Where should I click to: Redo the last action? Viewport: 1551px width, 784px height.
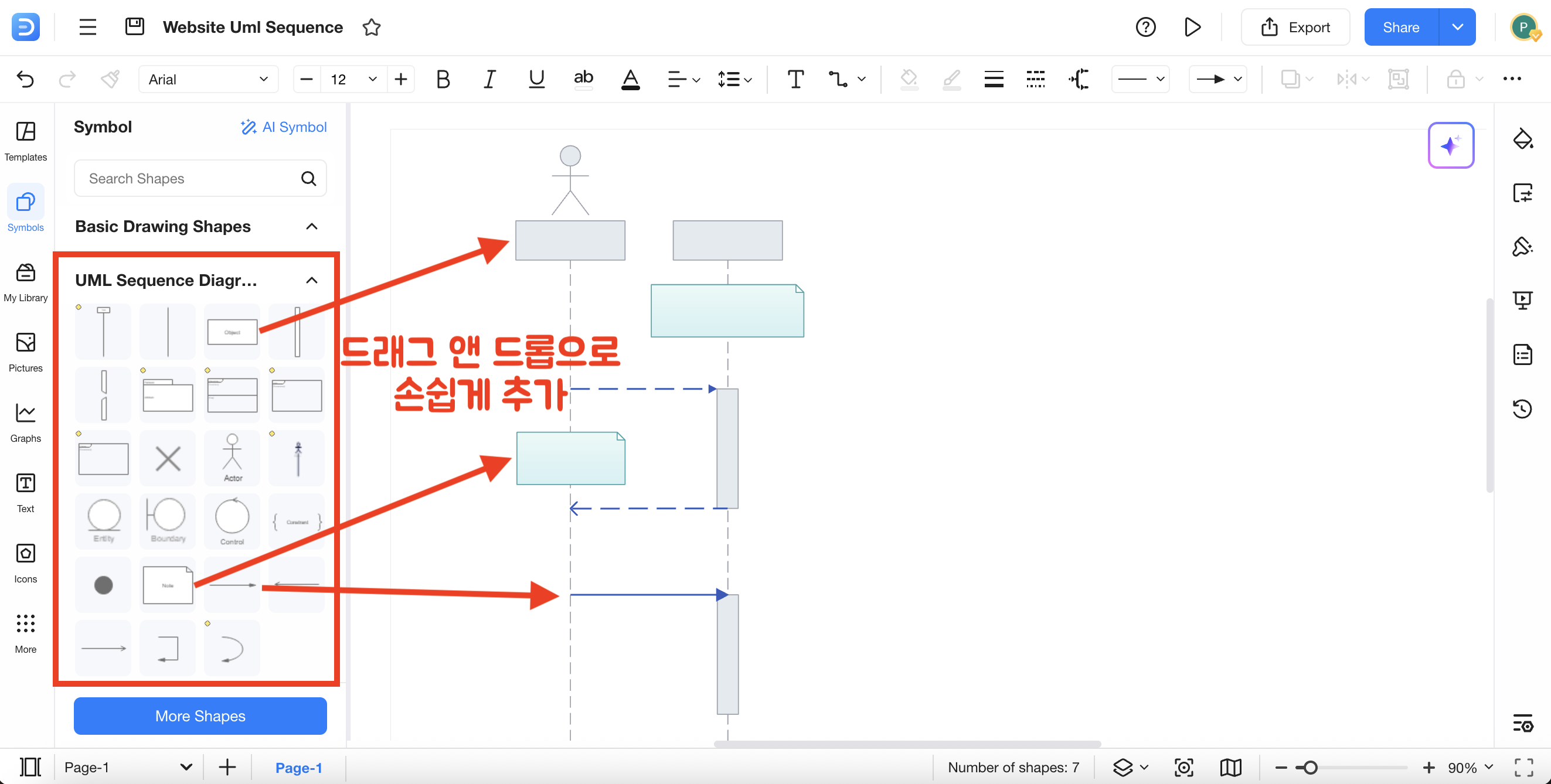(67, 79)
